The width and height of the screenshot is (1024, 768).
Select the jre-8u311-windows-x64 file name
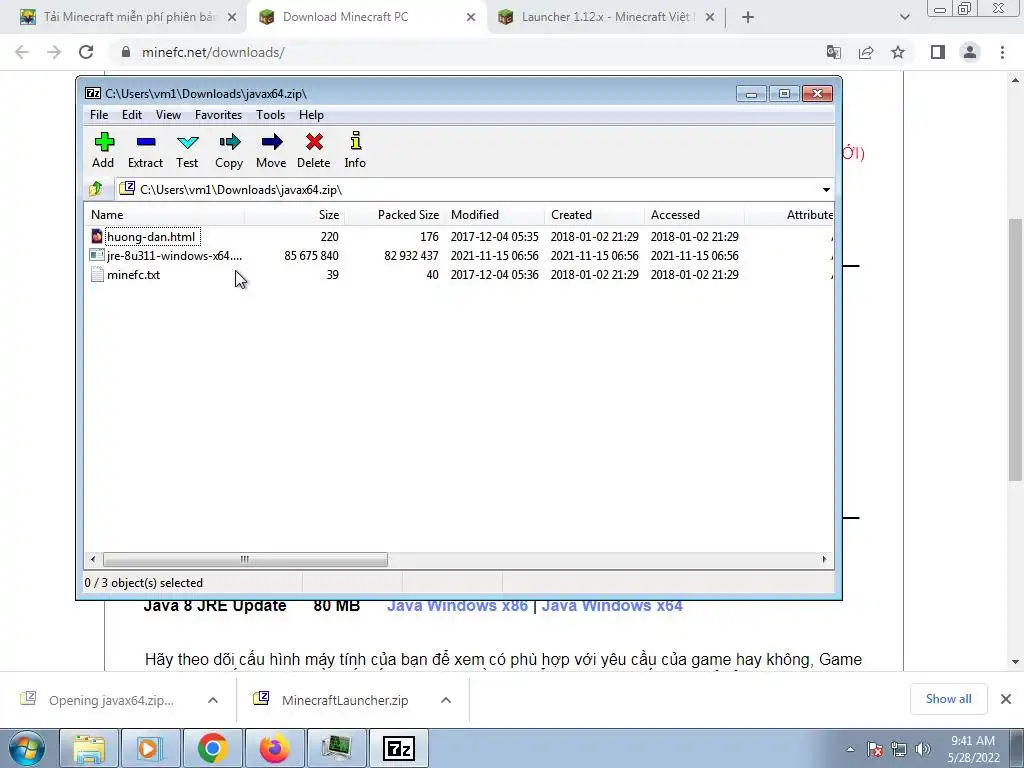pyautogui.click(x=174, y=255)
